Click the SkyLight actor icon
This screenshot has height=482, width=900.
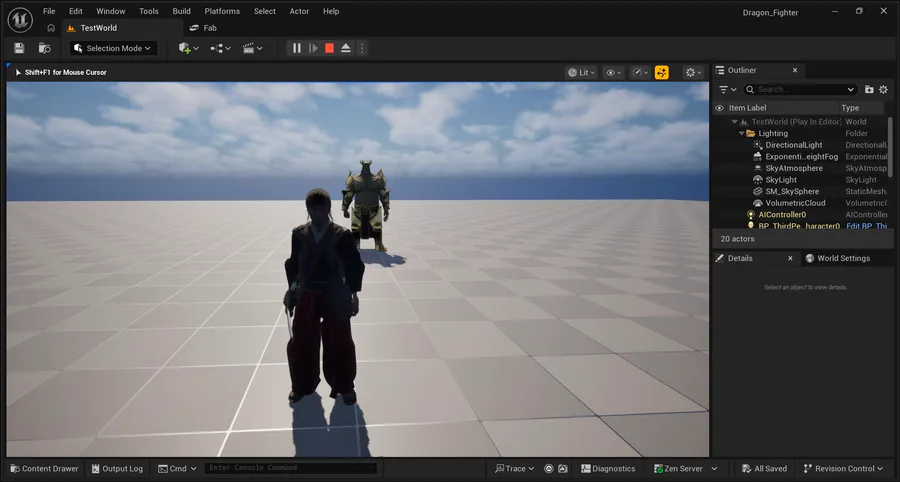click(758, 180)
